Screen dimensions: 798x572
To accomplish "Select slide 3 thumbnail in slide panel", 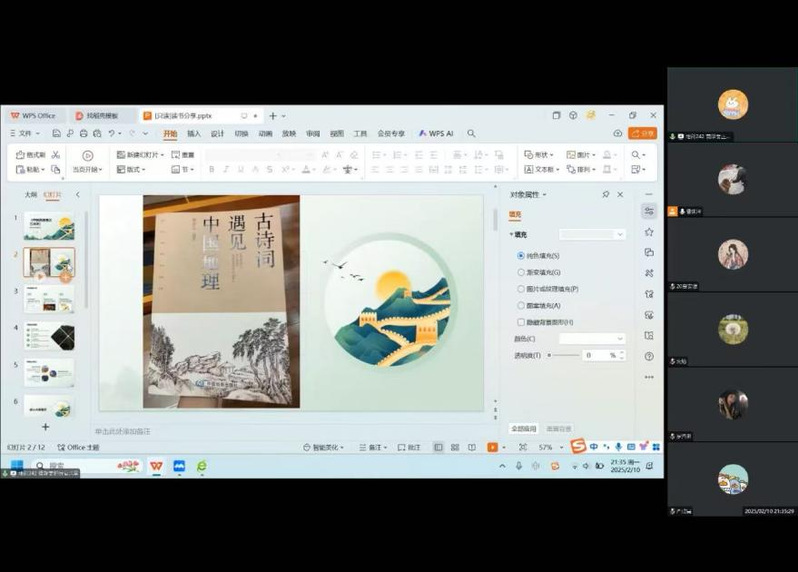I will pos(49,299).
